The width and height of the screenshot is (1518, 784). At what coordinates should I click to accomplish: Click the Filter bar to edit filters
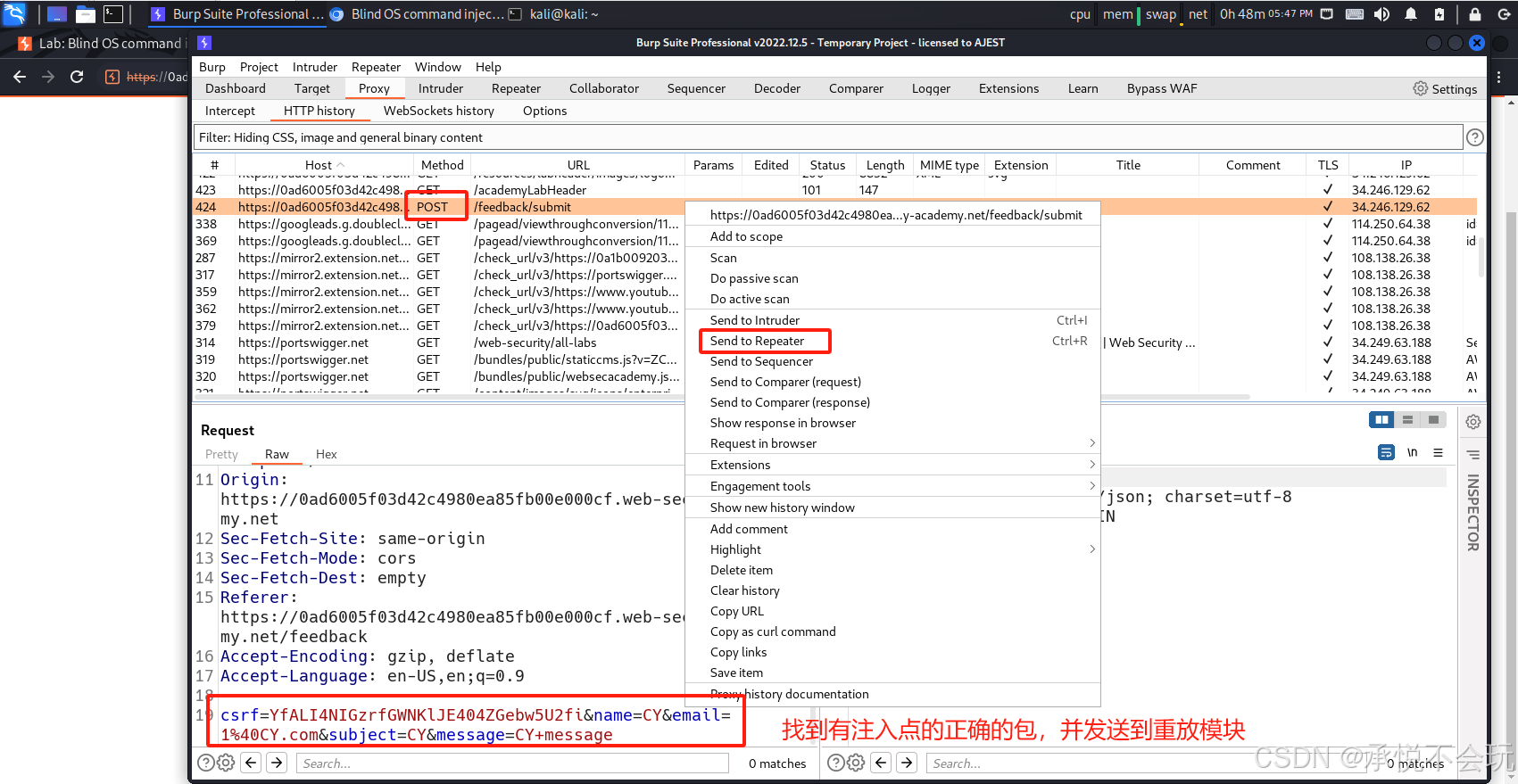827,137
